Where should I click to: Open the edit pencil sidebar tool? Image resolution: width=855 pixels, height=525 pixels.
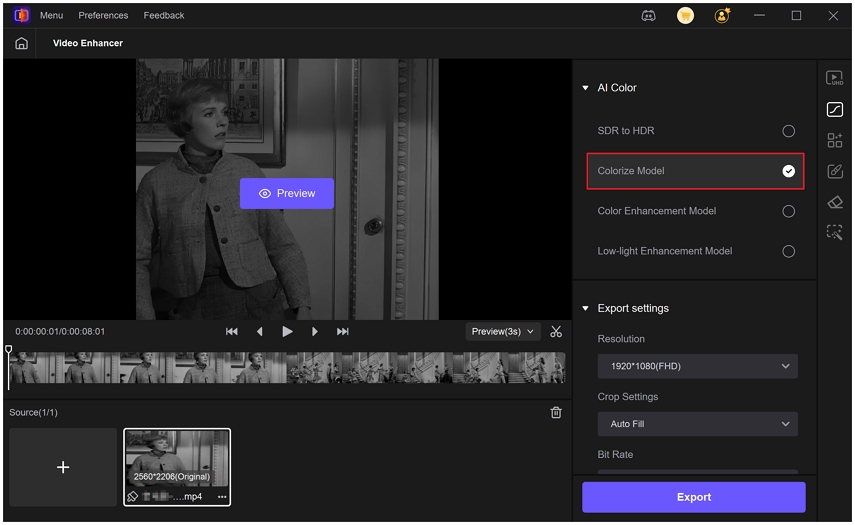click(x=834, y=171)
